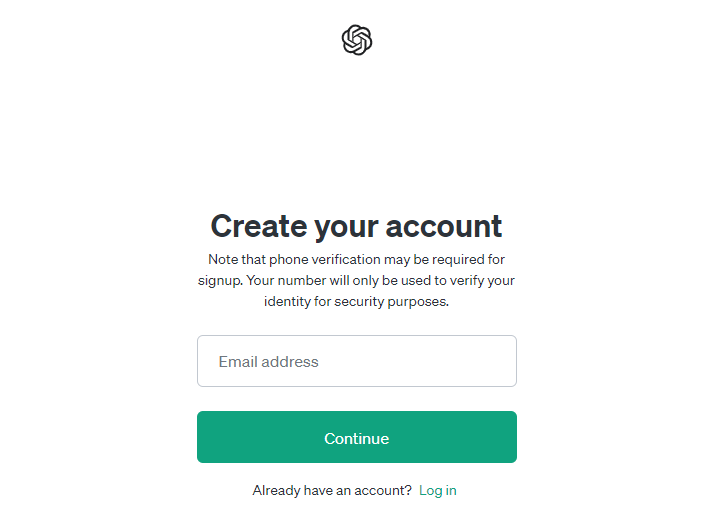This screenshot has width=723, height=512.
Task: Click the word 'Create' in the title
Action: click(x=258, y=226)
